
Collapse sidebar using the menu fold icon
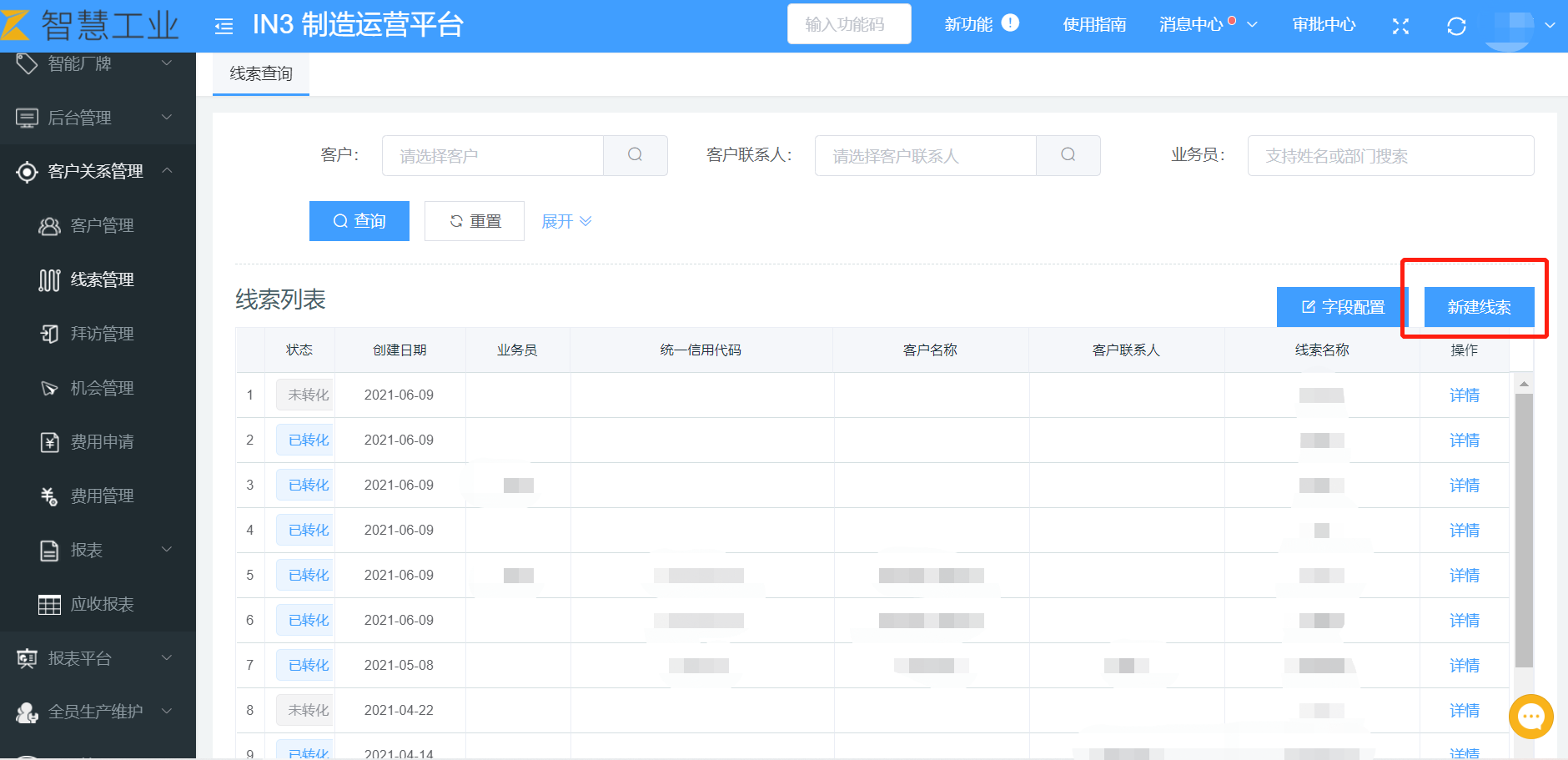pos(224,26)
